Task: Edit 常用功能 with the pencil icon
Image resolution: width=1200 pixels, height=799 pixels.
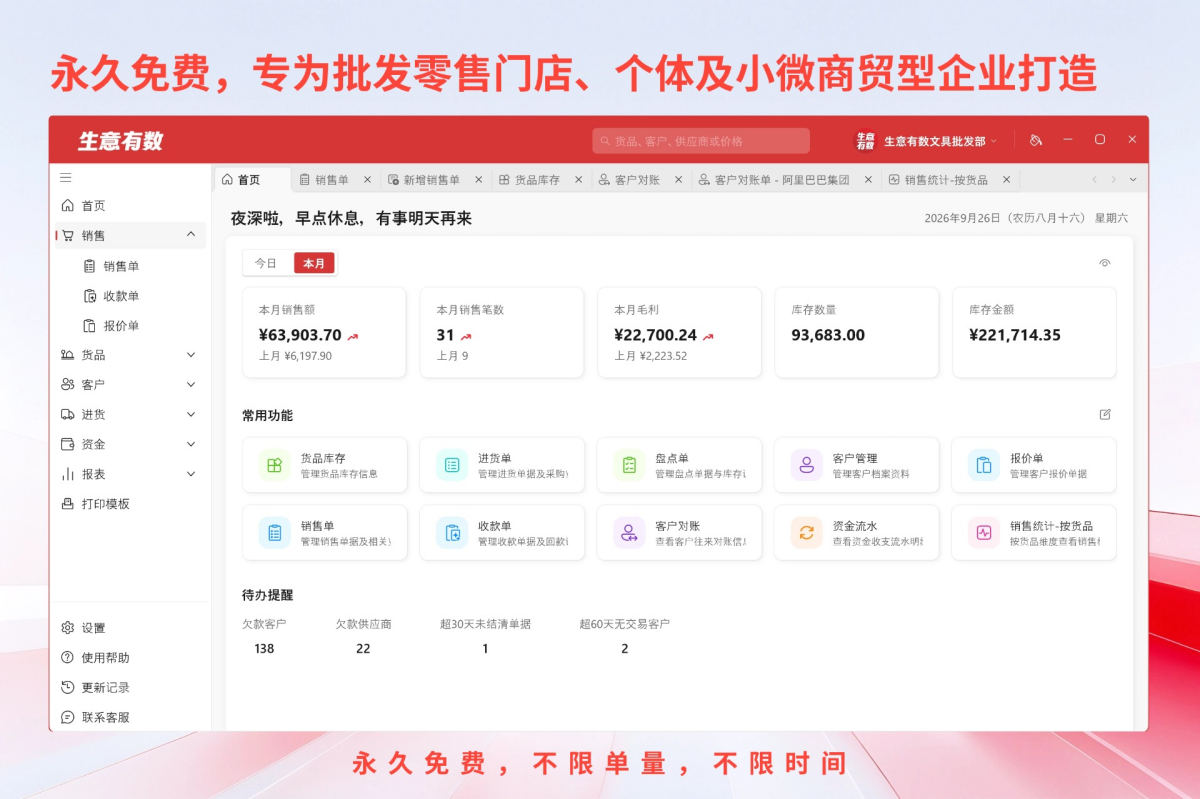Action: coord(1105,414)
